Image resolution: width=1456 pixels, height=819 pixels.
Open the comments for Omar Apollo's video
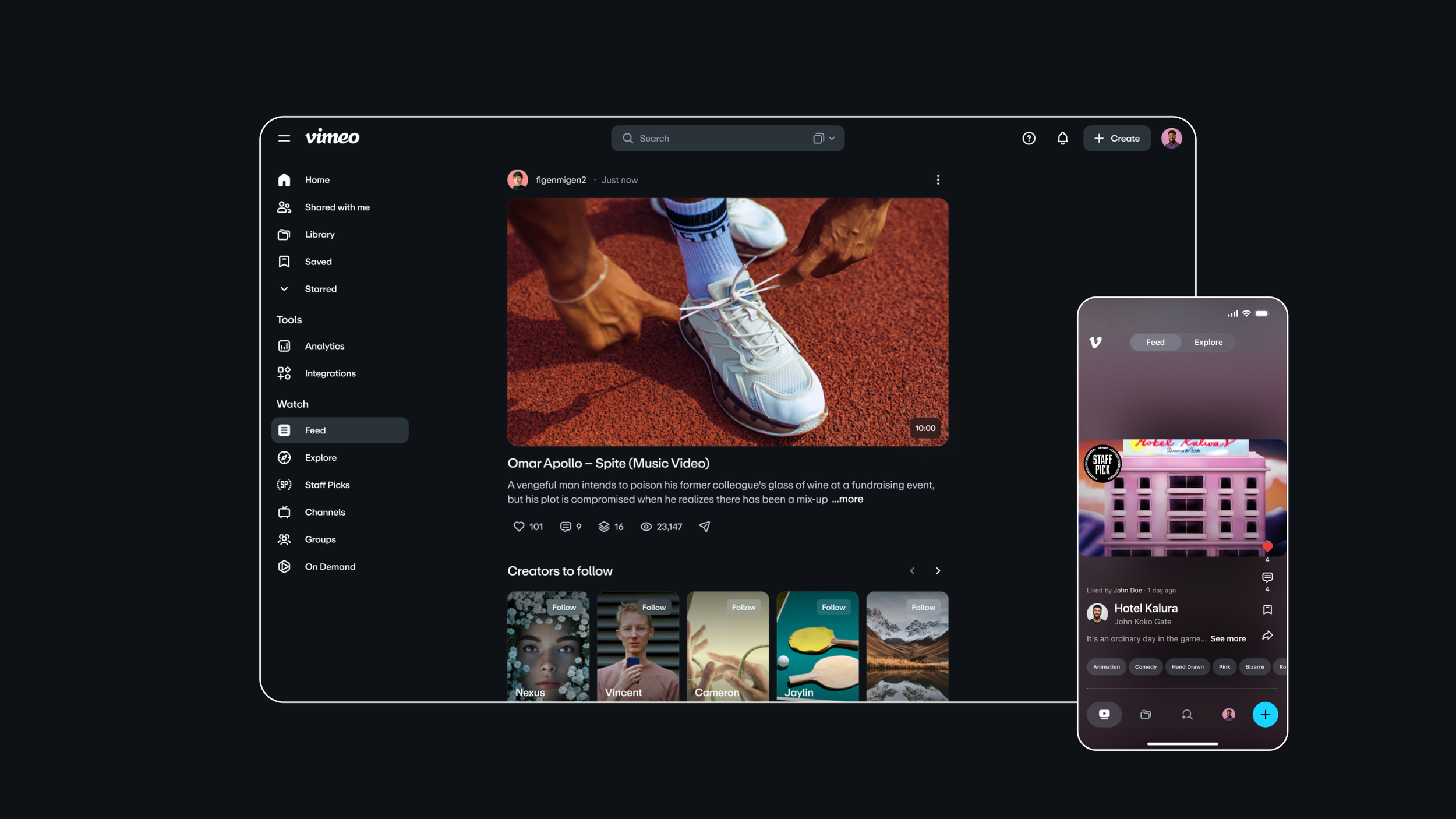tap(566, 526)
